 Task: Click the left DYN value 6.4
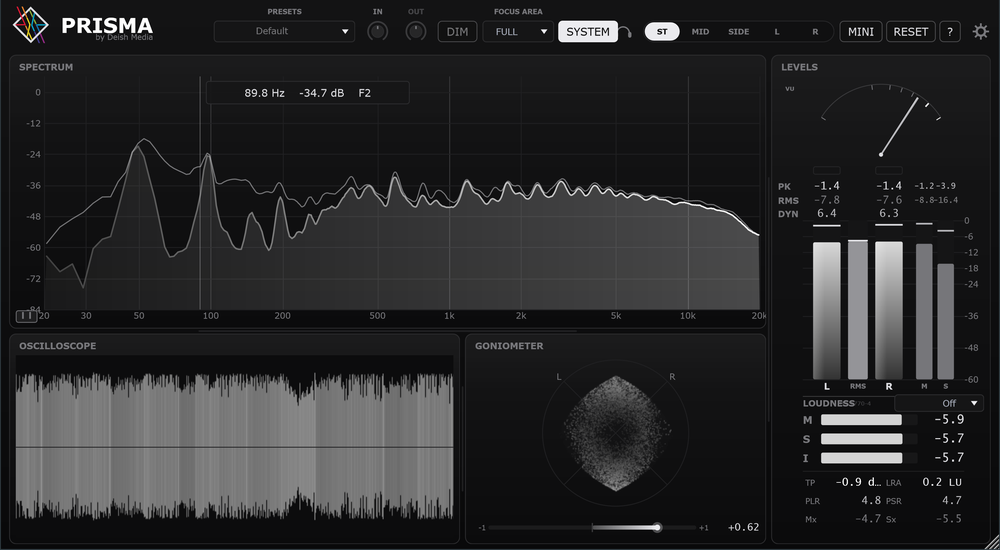[x=827, y=214]
